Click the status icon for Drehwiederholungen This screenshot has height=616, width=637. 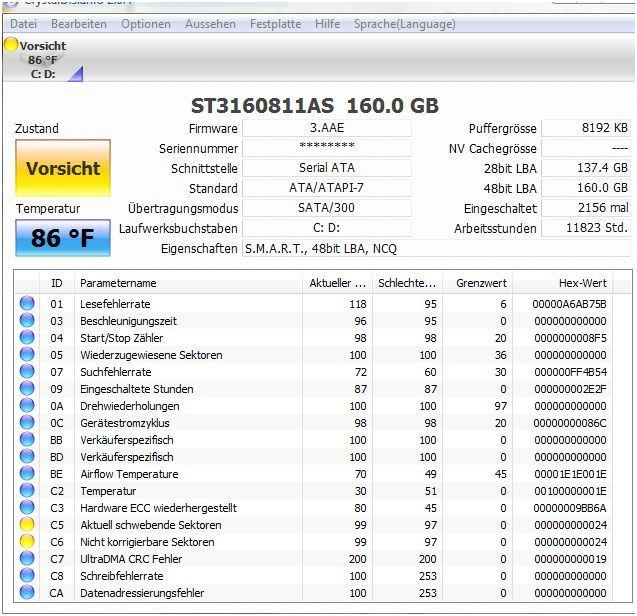(x=27, y=406)
